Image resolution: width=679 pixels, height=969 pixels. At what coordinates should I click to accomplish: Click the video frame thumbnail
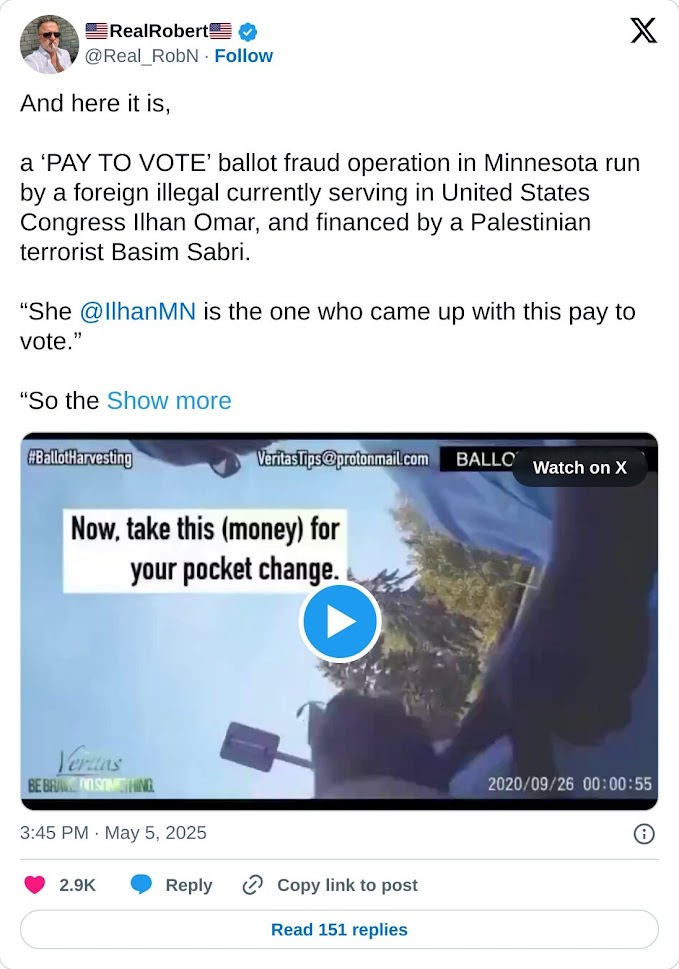click(x=339, y=621)
